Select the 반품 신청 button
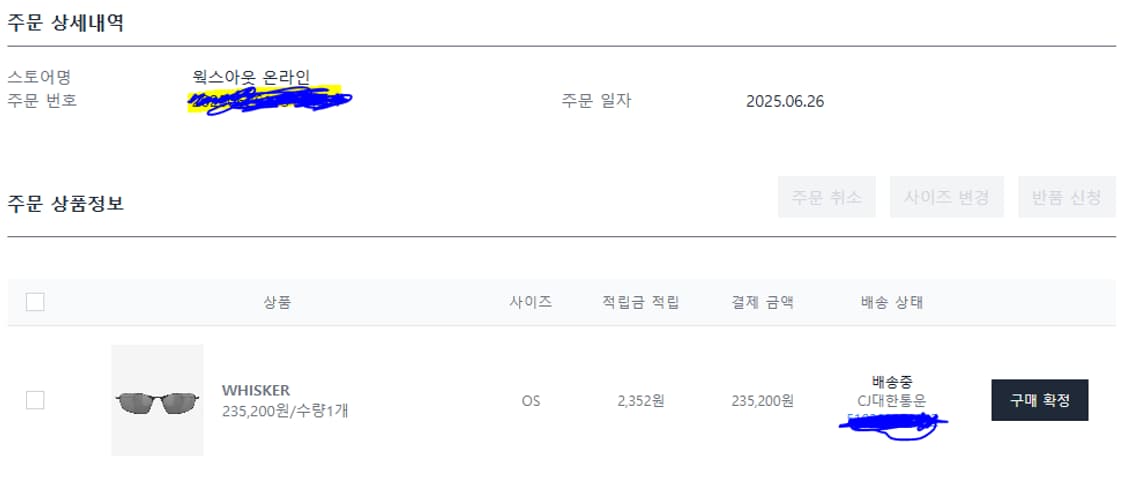The width and height of the screenshot is (1125, 485). coord(1066,197)
